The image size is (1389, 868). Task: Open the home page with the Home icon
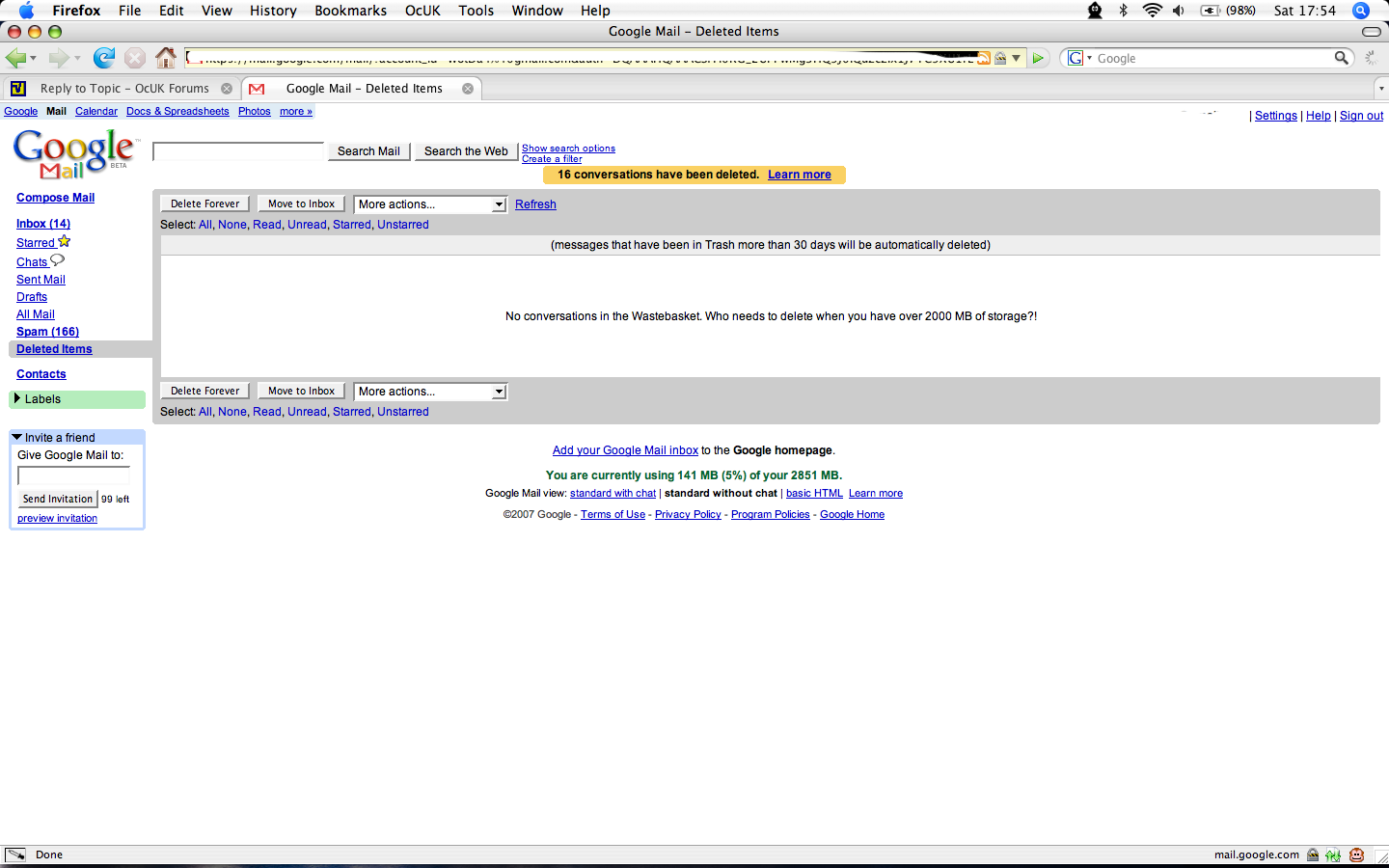(166, 58)
